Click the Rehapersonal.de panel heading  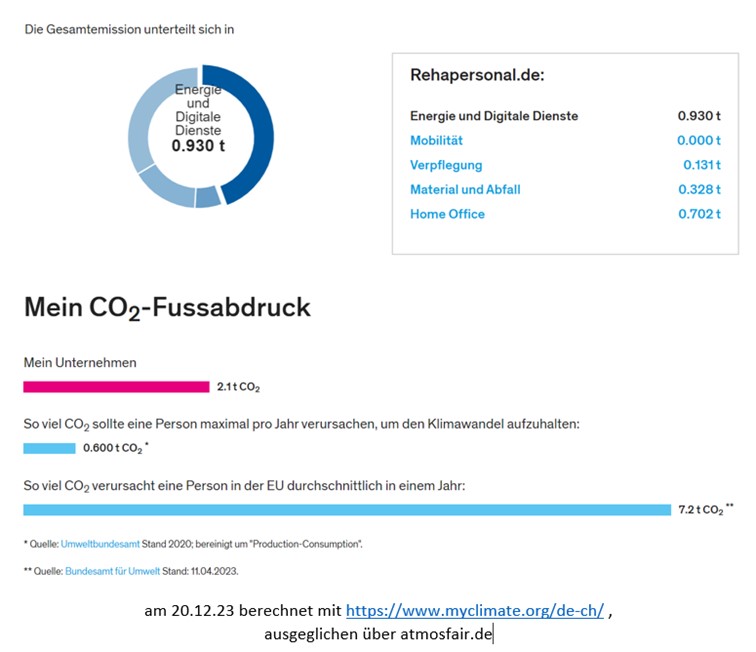pyautogui.click(x=477, y=76)
